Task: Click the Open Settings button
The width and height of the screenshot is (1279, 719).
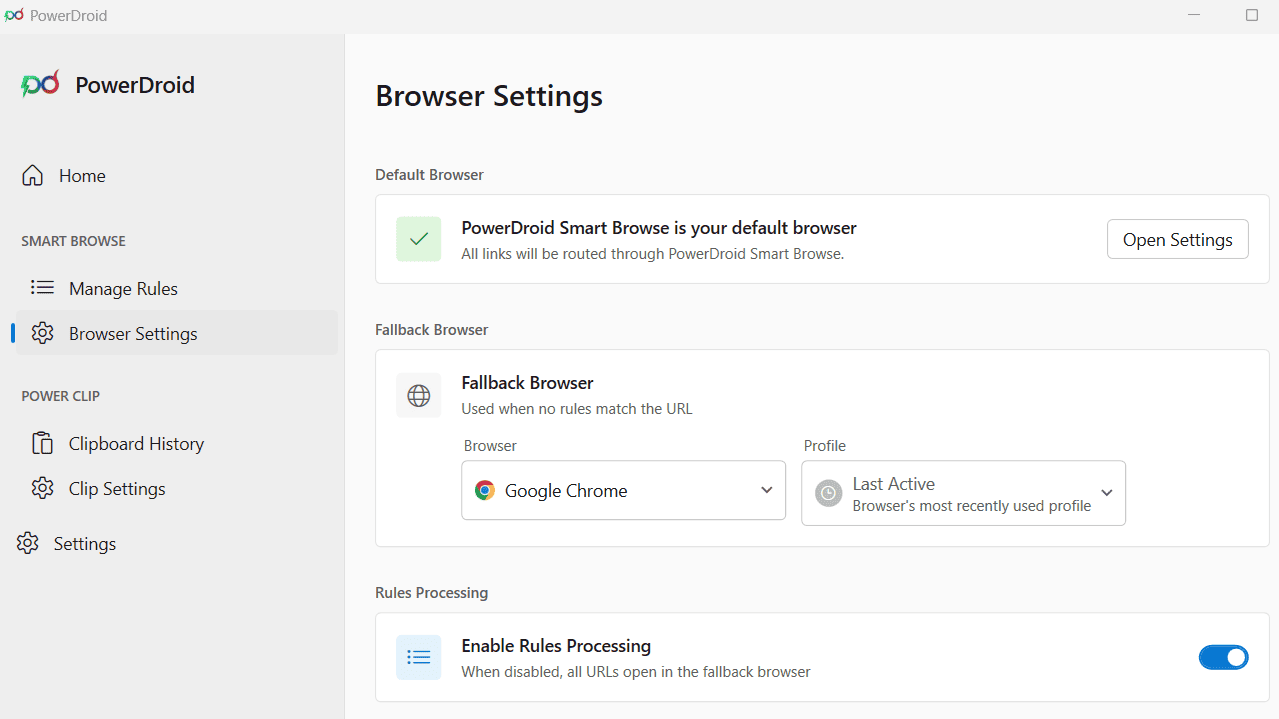Action: click(1177, 239)
